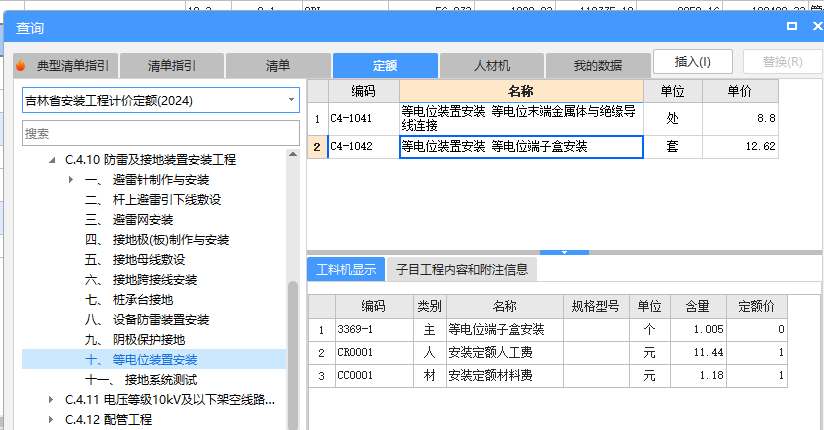Select 十、等电位装置安装 tree item
This screenshot has width=824, height=430.
pyautogui.click(x=141, y=360)
